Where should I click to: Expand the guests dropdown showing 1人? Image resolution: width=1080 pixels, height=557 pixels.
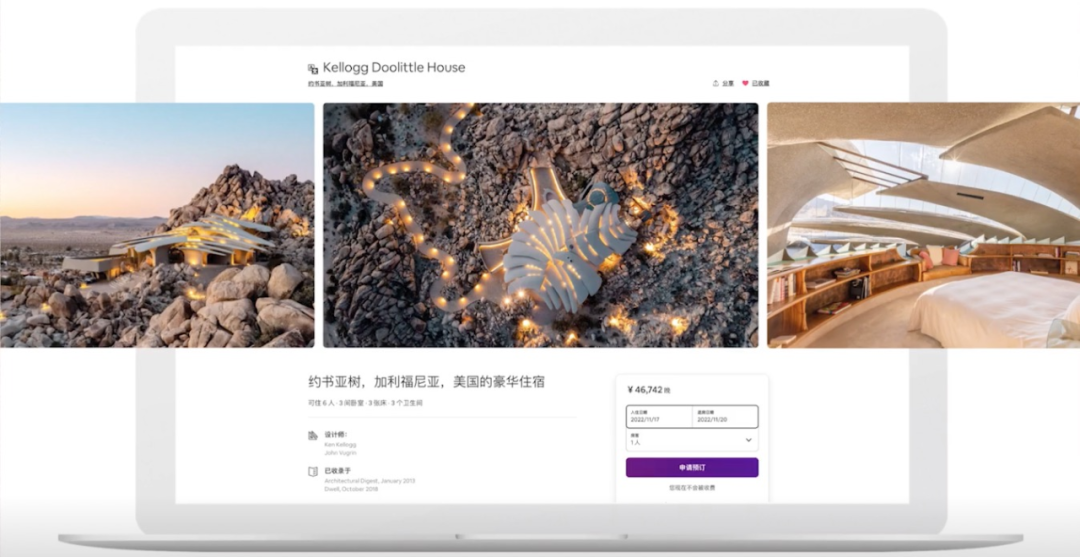click(x=691, y=440)
